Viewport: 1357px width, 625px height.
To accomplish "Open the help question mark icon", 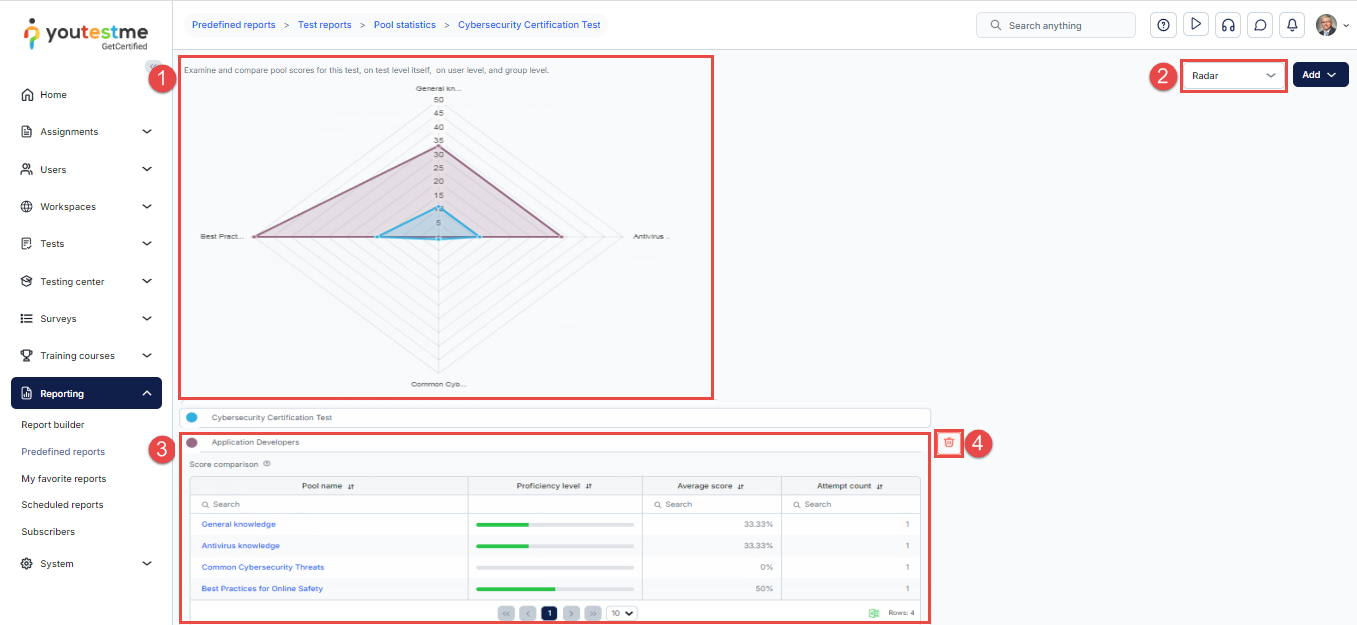I will [x=1163, y=25].
